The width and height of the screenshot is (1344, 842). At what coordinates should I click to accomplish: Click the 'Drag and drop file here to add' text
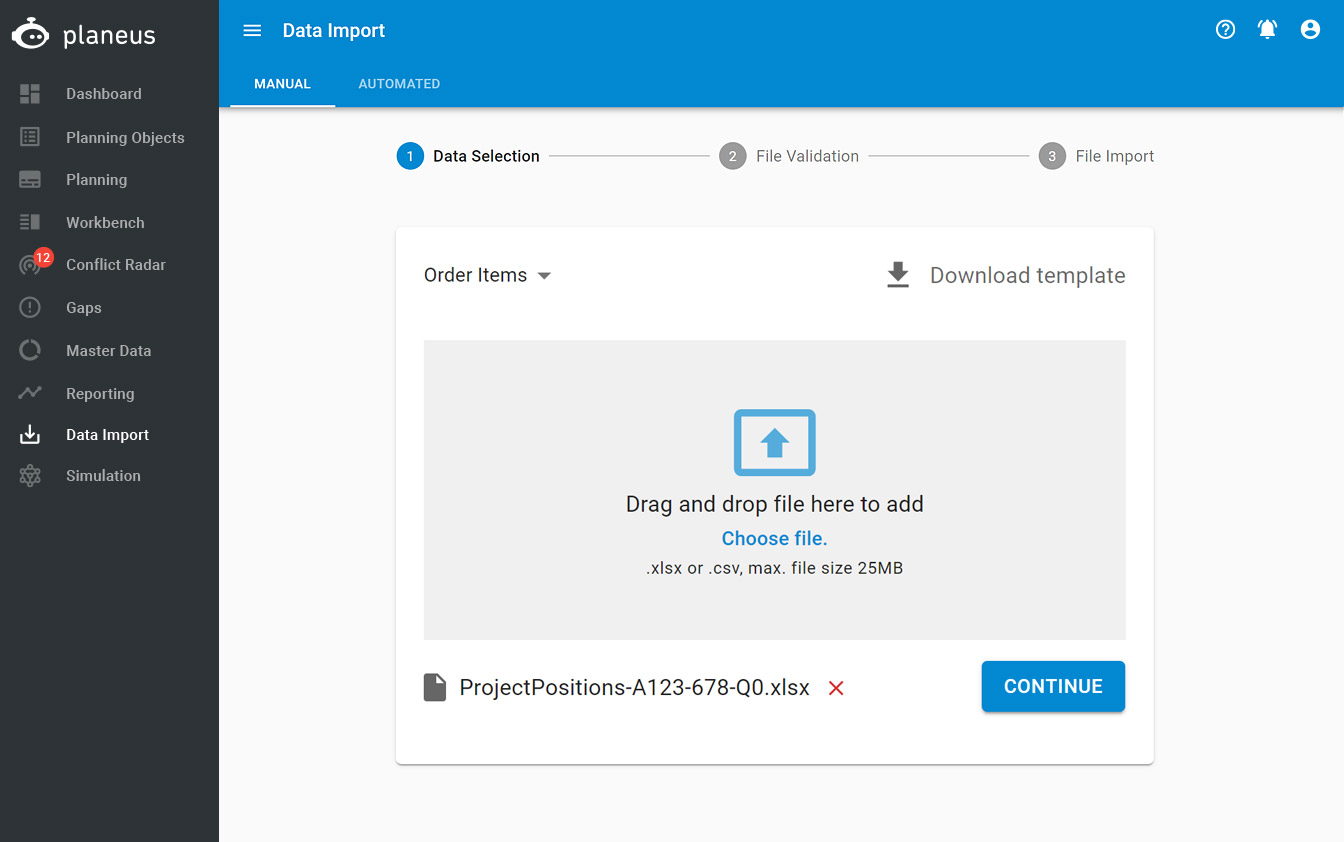pos(775,504)
